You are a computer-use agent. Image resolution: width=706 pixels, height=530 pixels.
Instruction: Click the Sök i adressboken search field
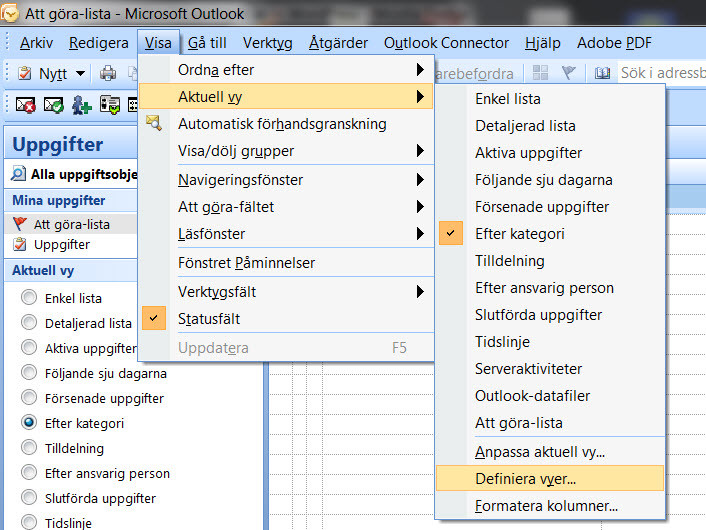[660, 73]
